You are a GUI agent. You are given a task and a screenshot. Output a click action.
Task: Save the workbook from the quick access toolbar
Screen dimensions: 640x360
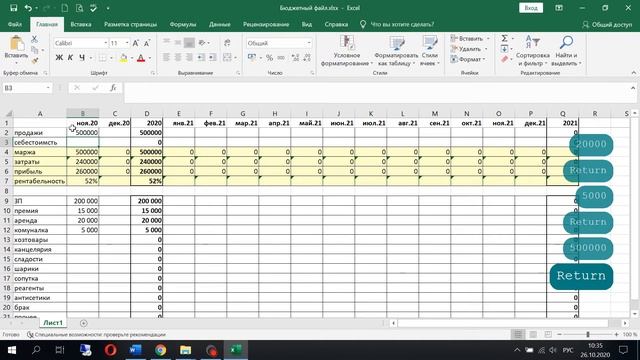click(x=13, y=8)
